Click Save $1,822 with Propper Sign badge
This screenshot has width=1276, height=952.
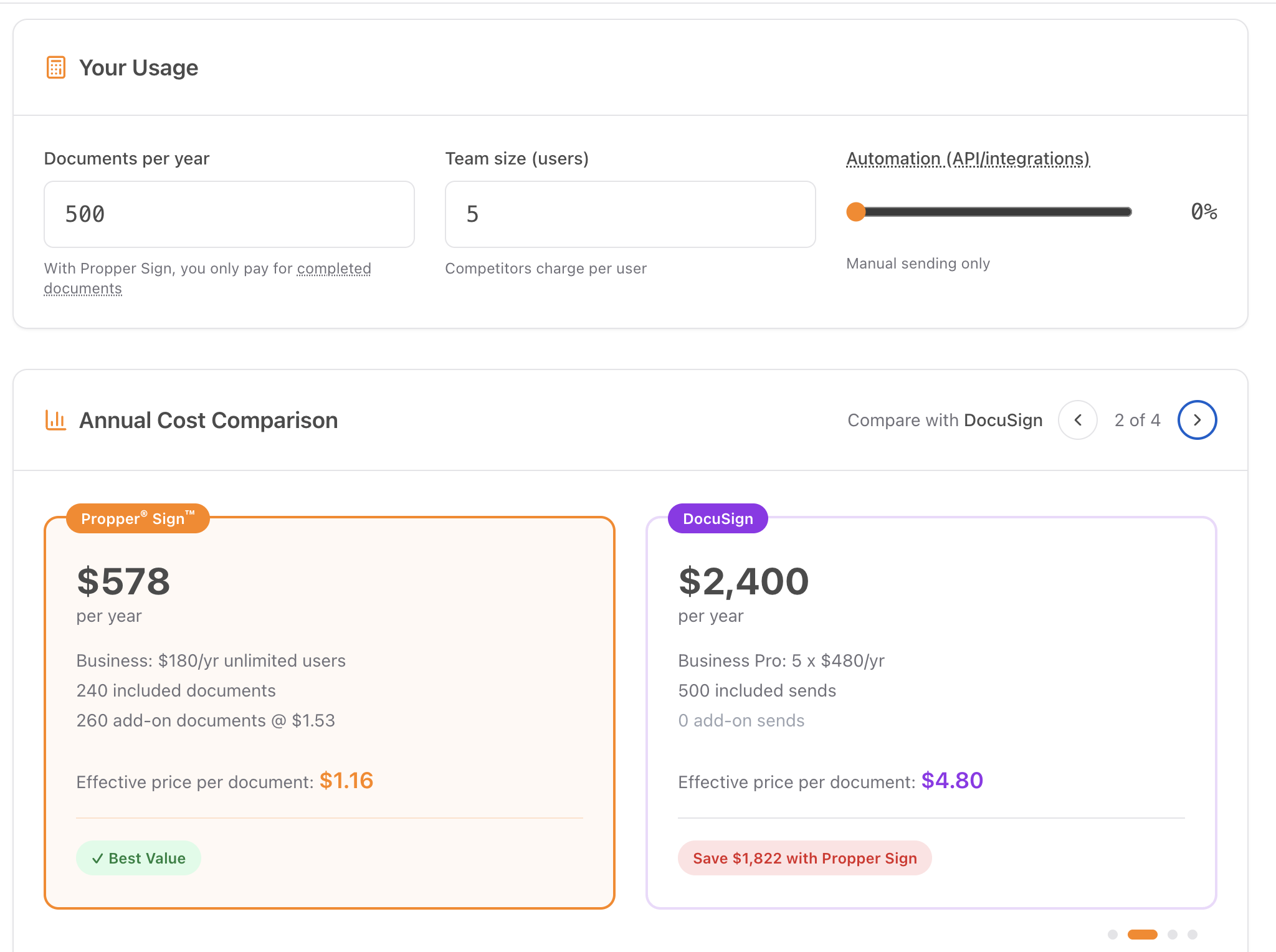[x=804, y=858]
